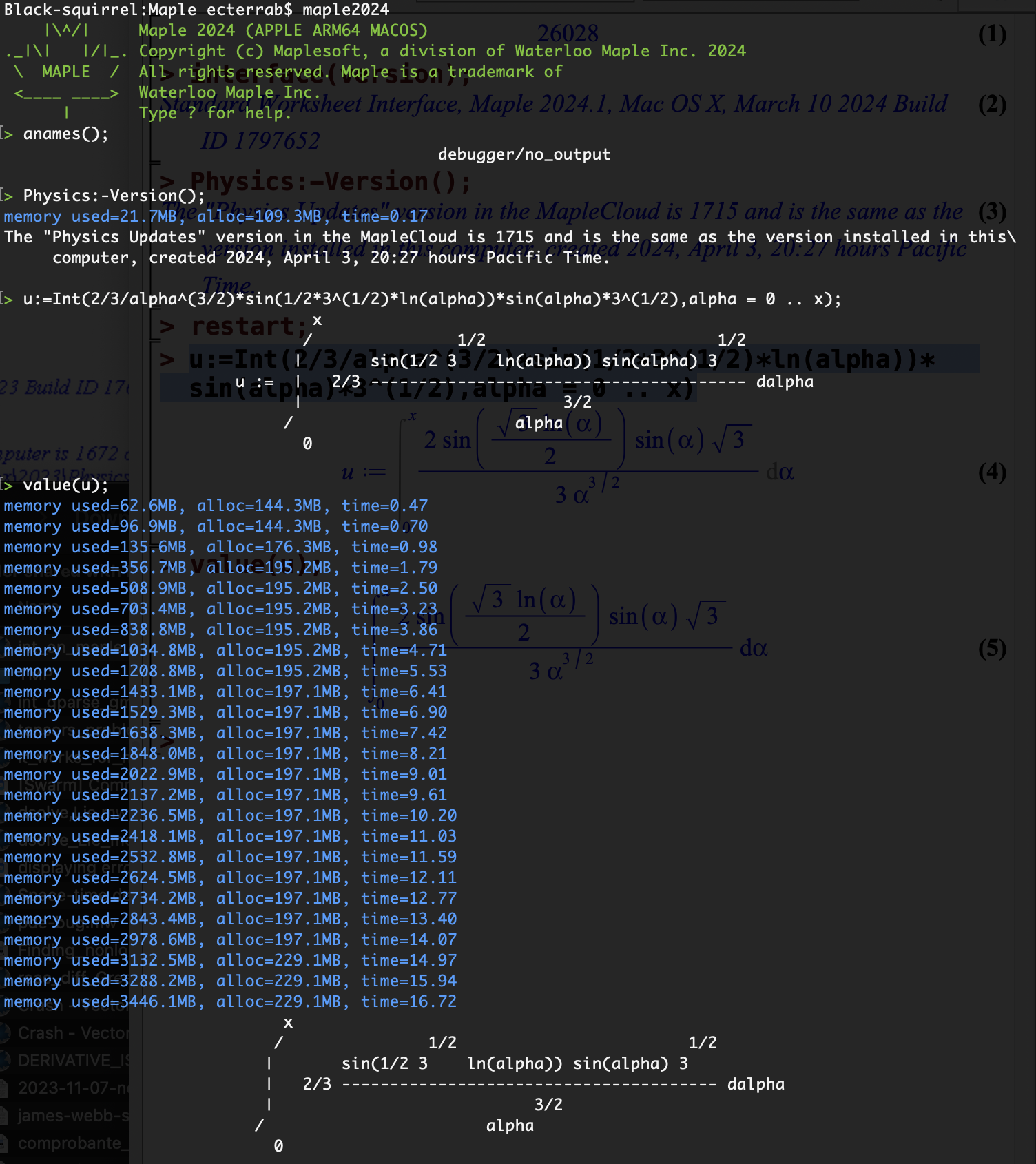Click the memory line with used=2137.2MB
The image size is (1036, 1164).
tap(225, 795)
